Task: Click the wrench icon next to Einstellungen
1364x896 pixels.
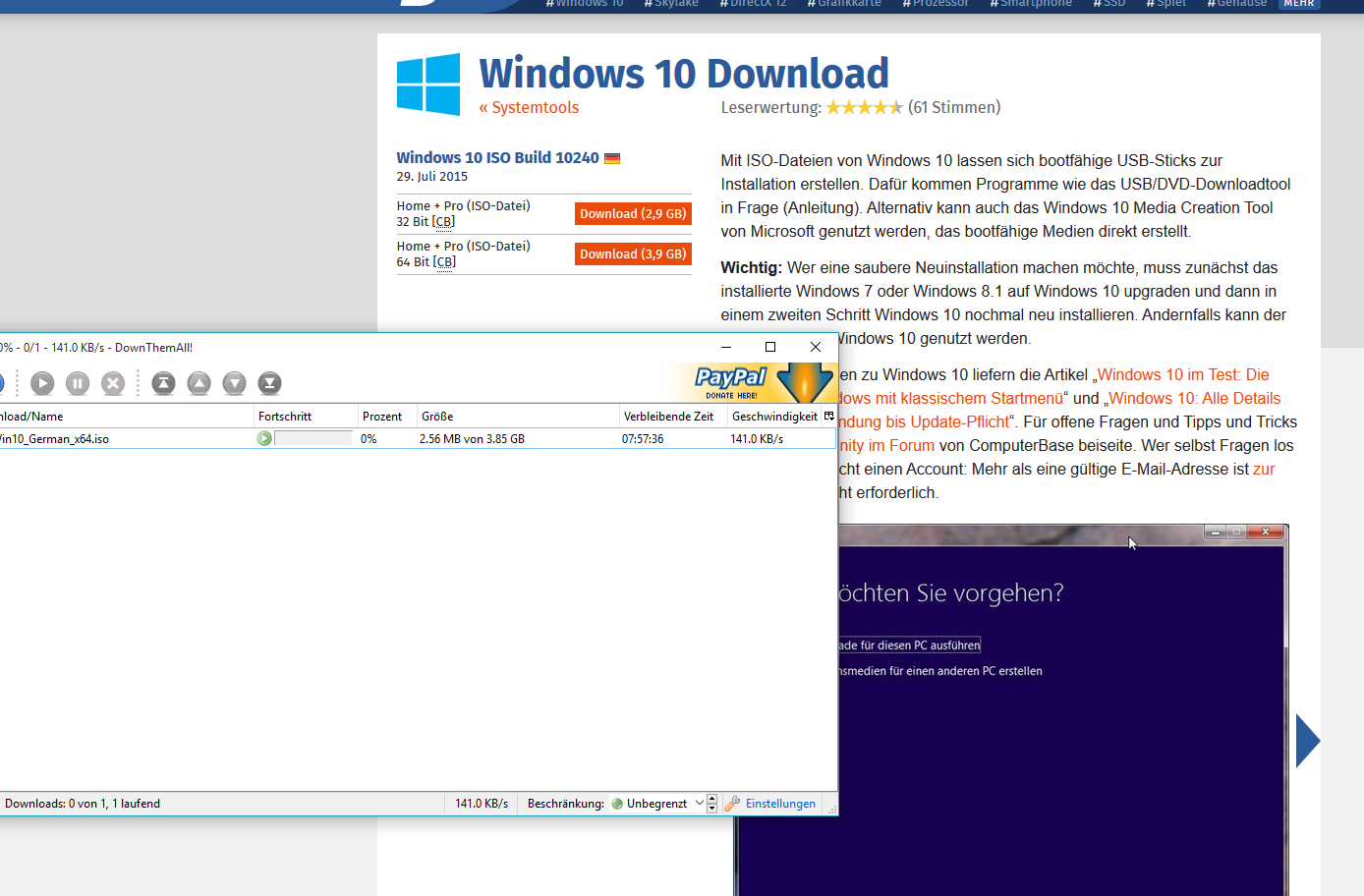Action: click(x=732, y=804)
